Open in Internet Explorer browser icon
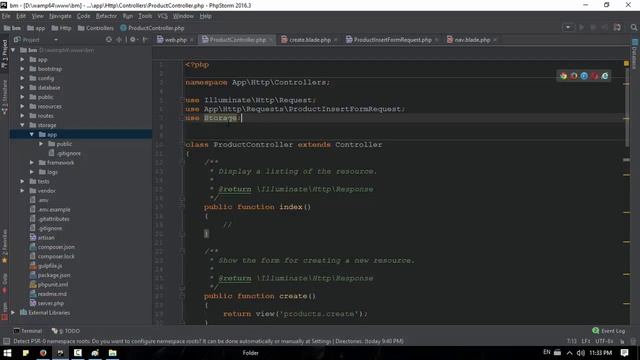Image resolution: width=640 pixels, height=360 pixels. coord(605,76)
